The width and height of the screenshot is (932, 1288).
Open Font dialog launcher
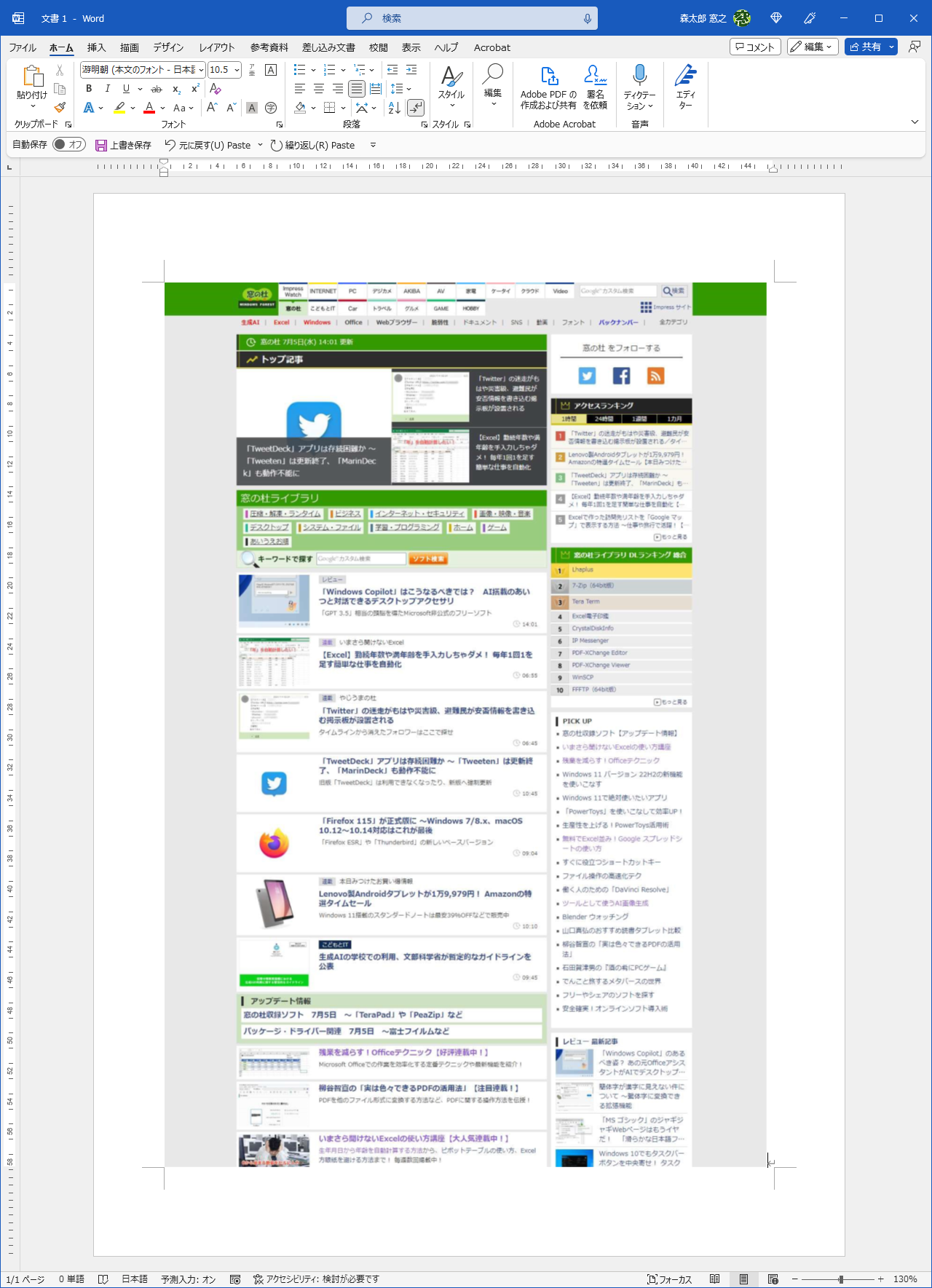[279, 125]
